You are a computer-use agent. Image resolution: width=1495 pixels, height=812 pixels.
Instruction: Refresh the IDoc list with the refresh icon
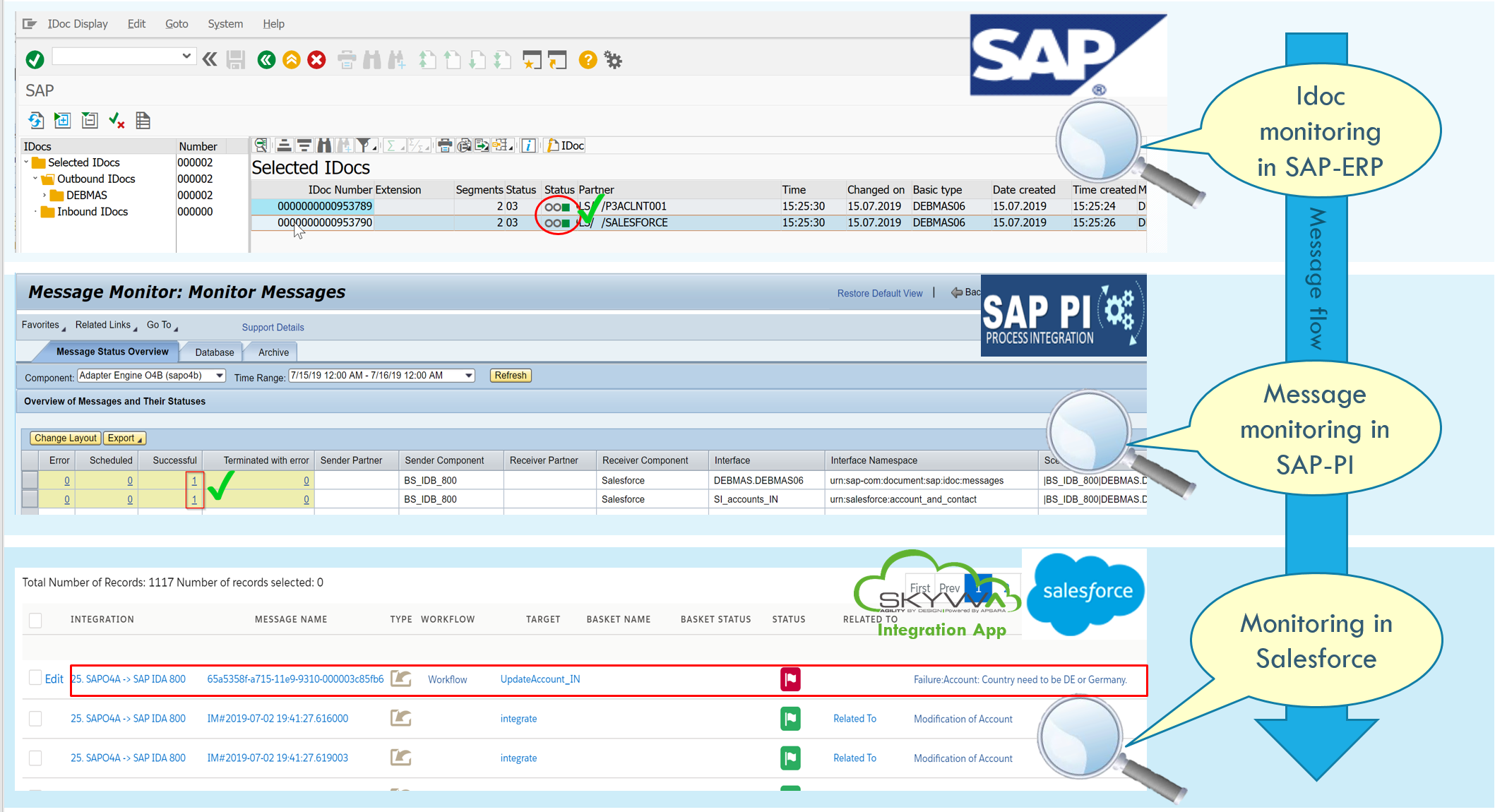tap(35, 121)
